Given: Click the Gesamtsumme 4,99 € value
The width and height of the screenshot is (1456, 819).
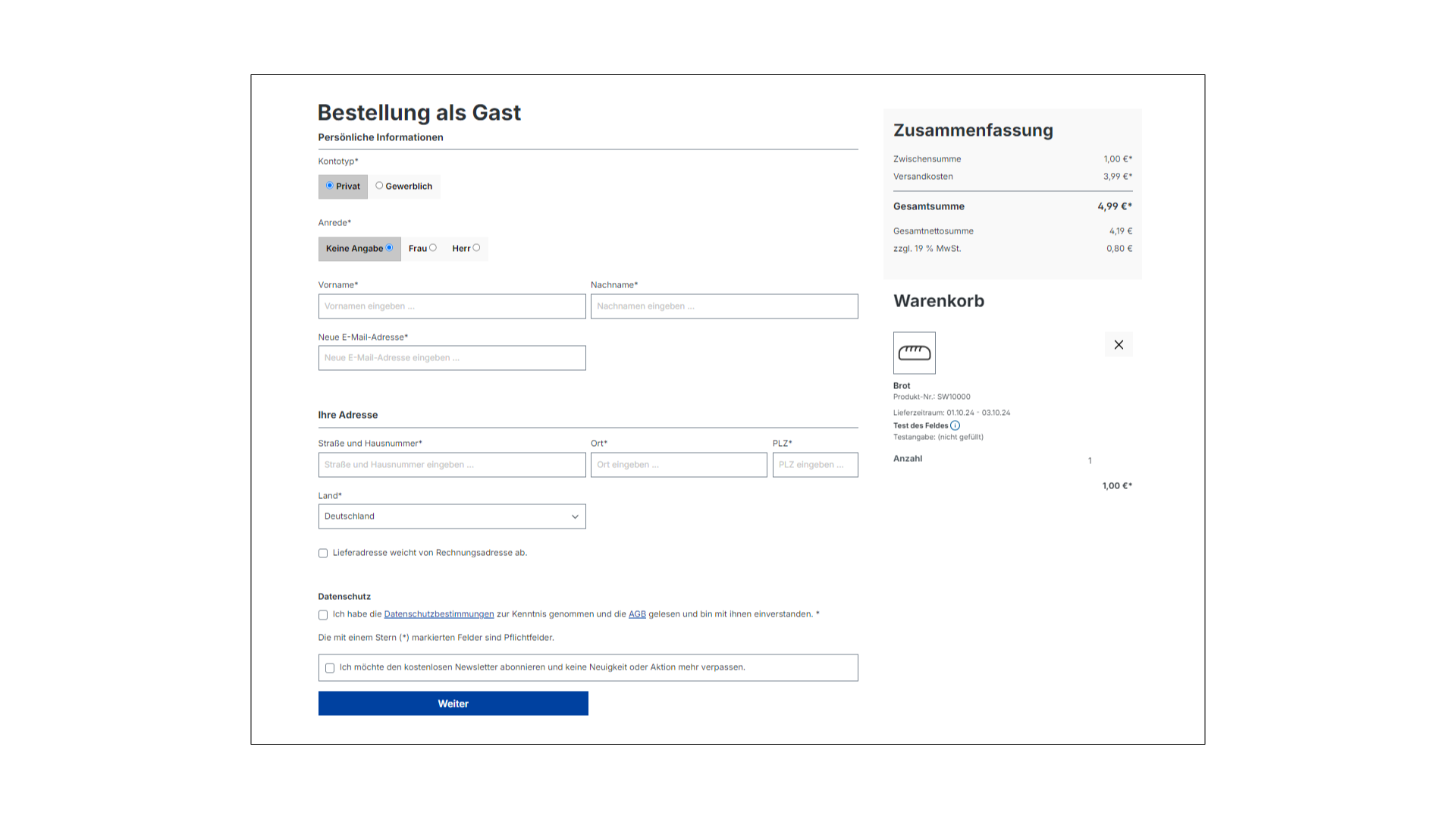Looking at the screenshot, I should click(x=1115, y=206).
